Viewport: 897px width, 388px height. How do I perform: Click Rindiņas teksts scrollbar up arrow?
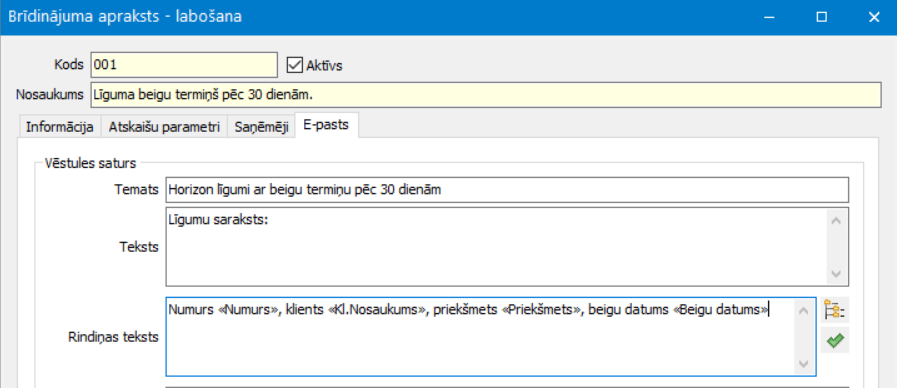(804, 311)
